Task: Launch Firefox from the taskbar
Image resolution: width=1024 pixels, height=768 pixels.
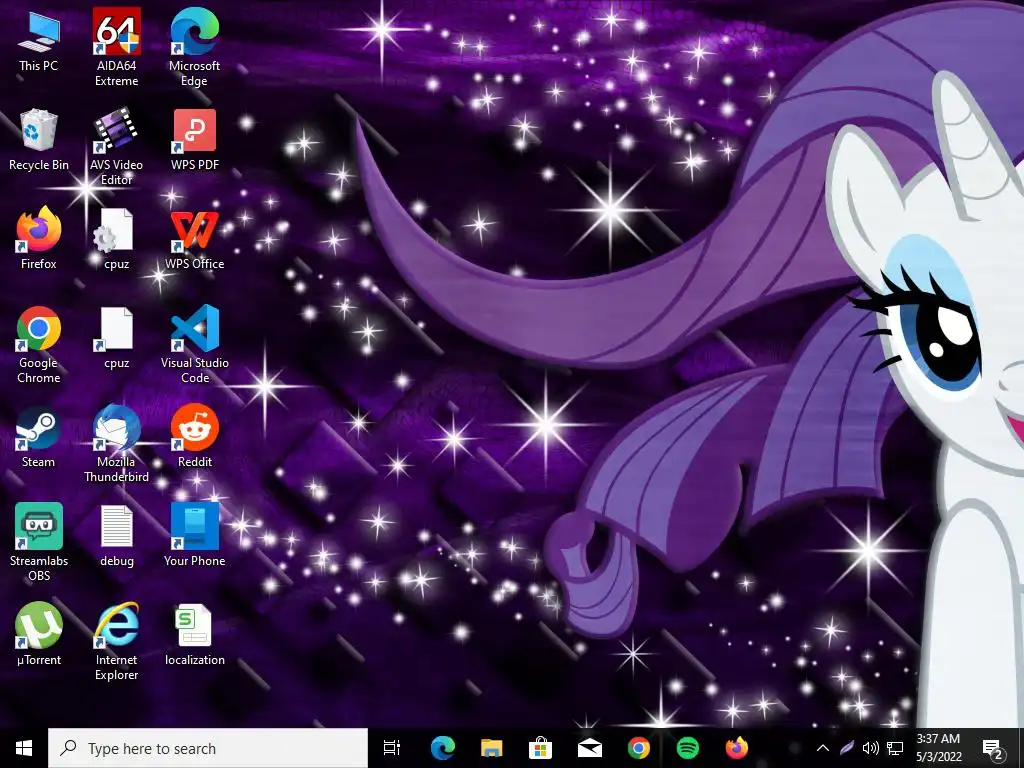Action: click(737, 748)
